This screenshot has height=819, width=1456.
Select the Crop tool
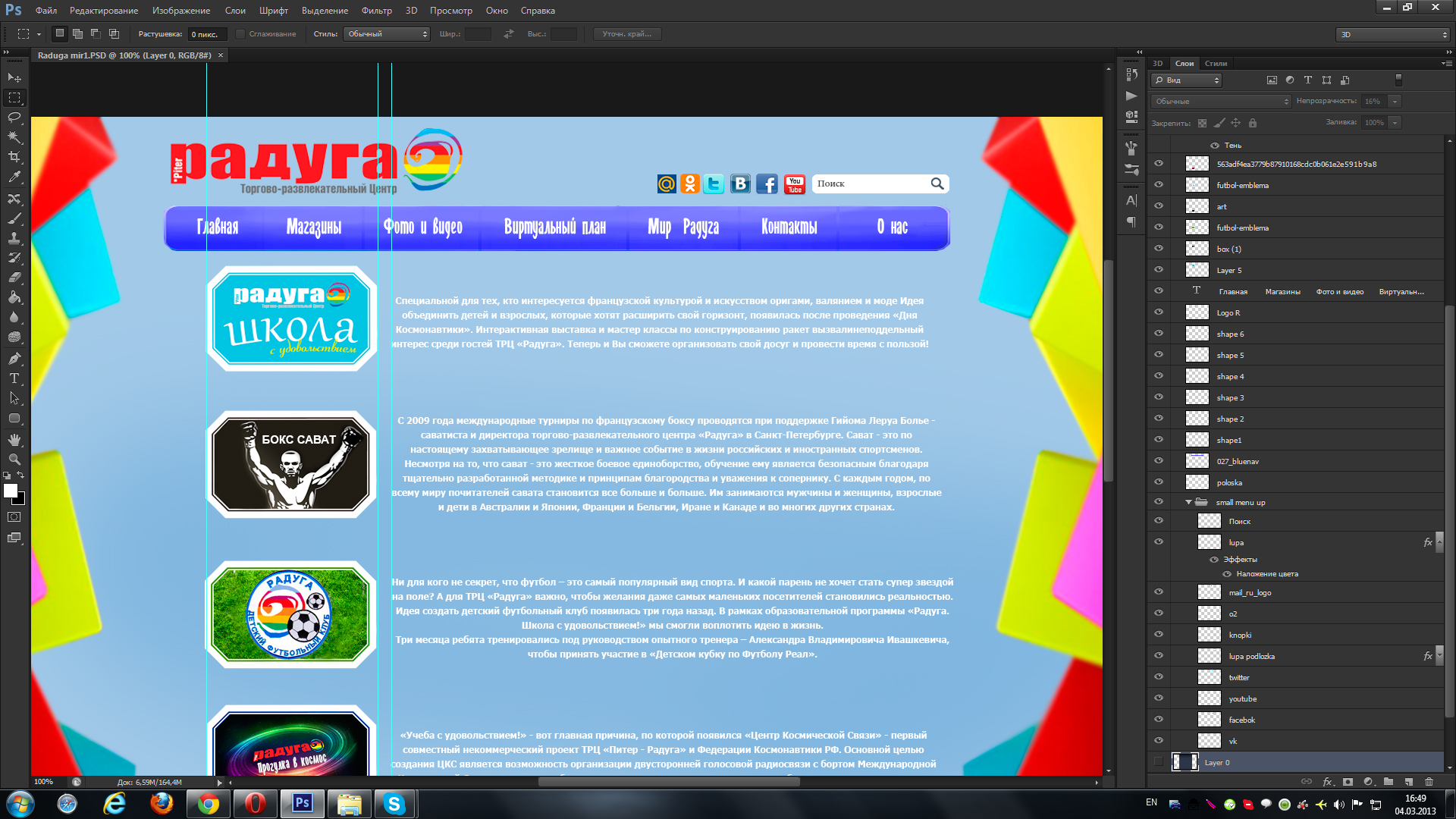point(14,157)
